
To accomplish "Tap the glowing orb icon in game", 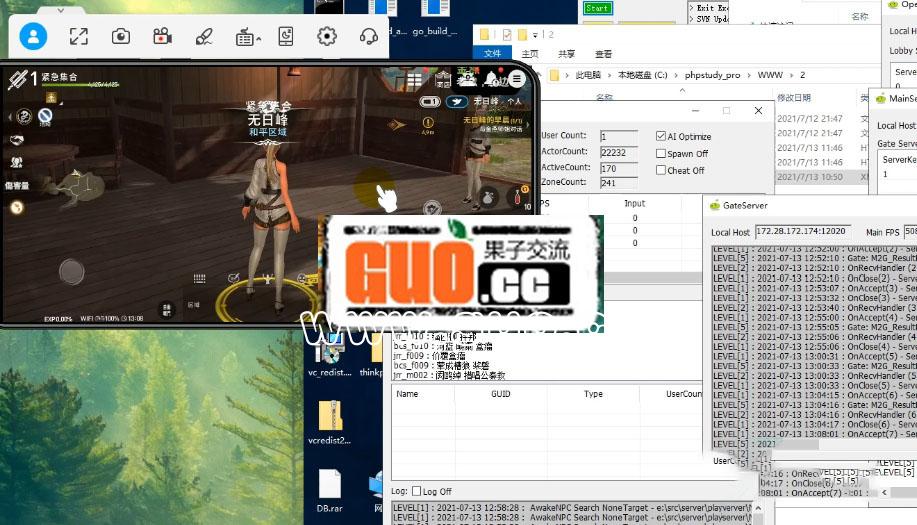I will tap(17, 207).
